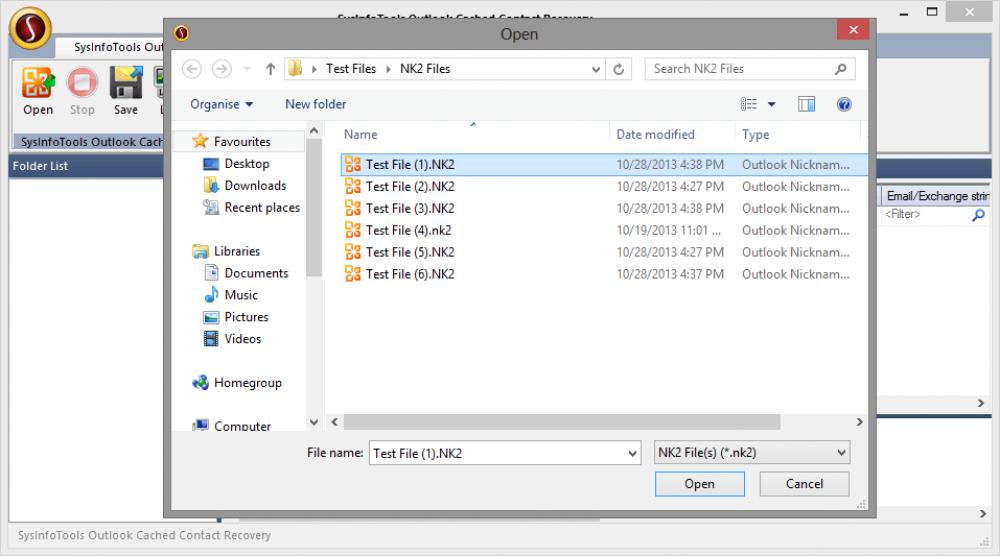
Task: Expand the view options dropdown arrow
Action: point(772,104)
